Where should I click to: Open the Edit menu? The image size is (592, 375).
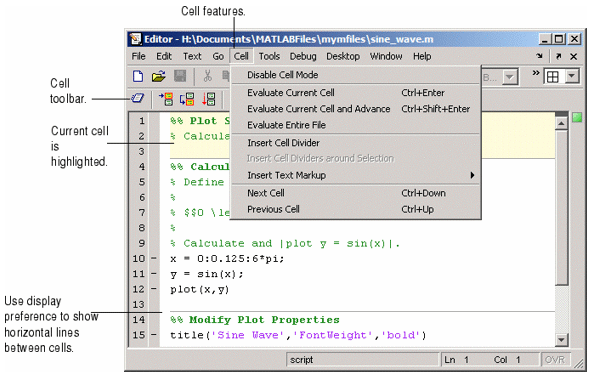(164, 56)
